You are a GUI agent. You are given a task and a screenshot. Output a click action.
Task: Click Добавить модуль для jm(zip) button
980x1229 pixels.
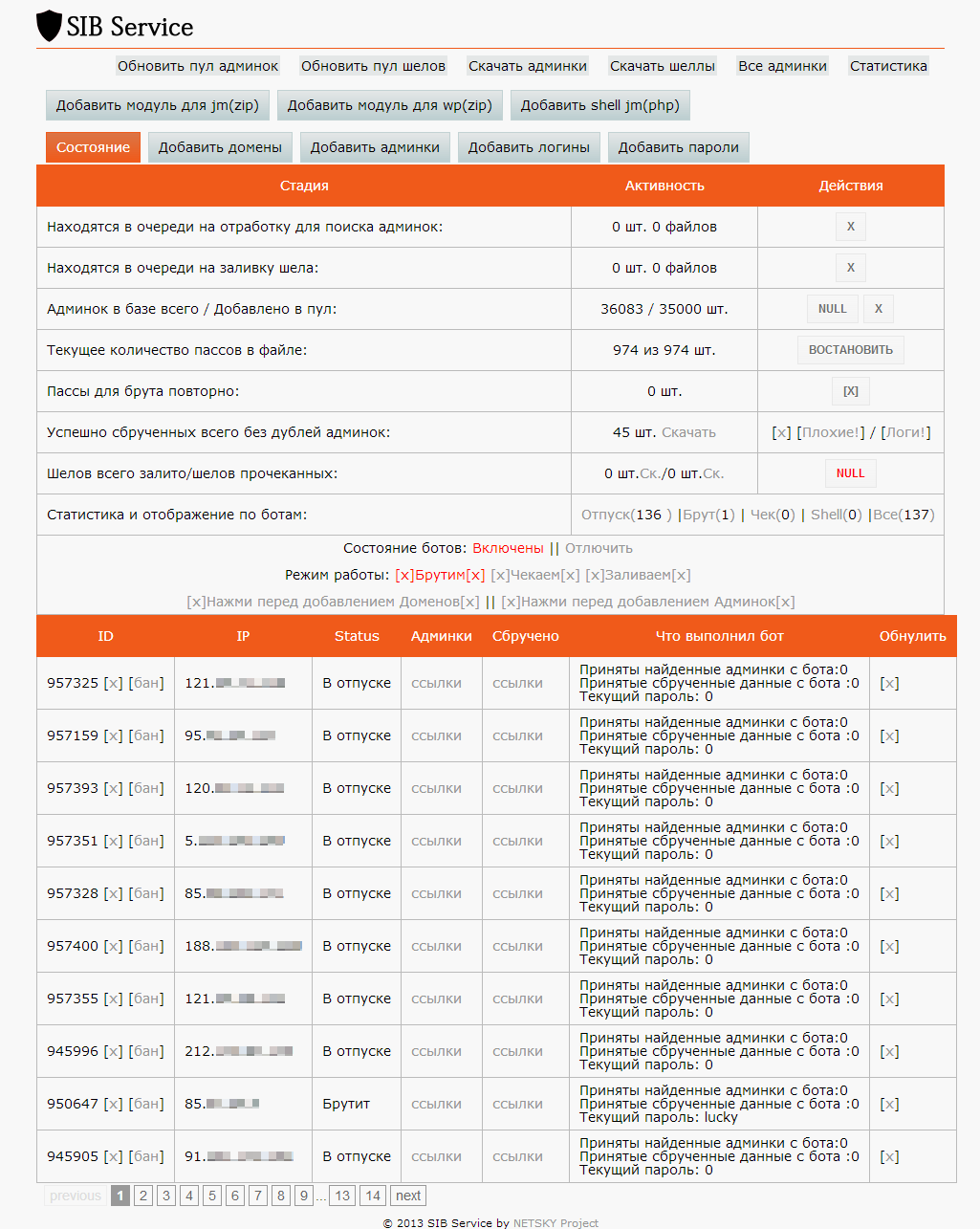click(158, 105)
